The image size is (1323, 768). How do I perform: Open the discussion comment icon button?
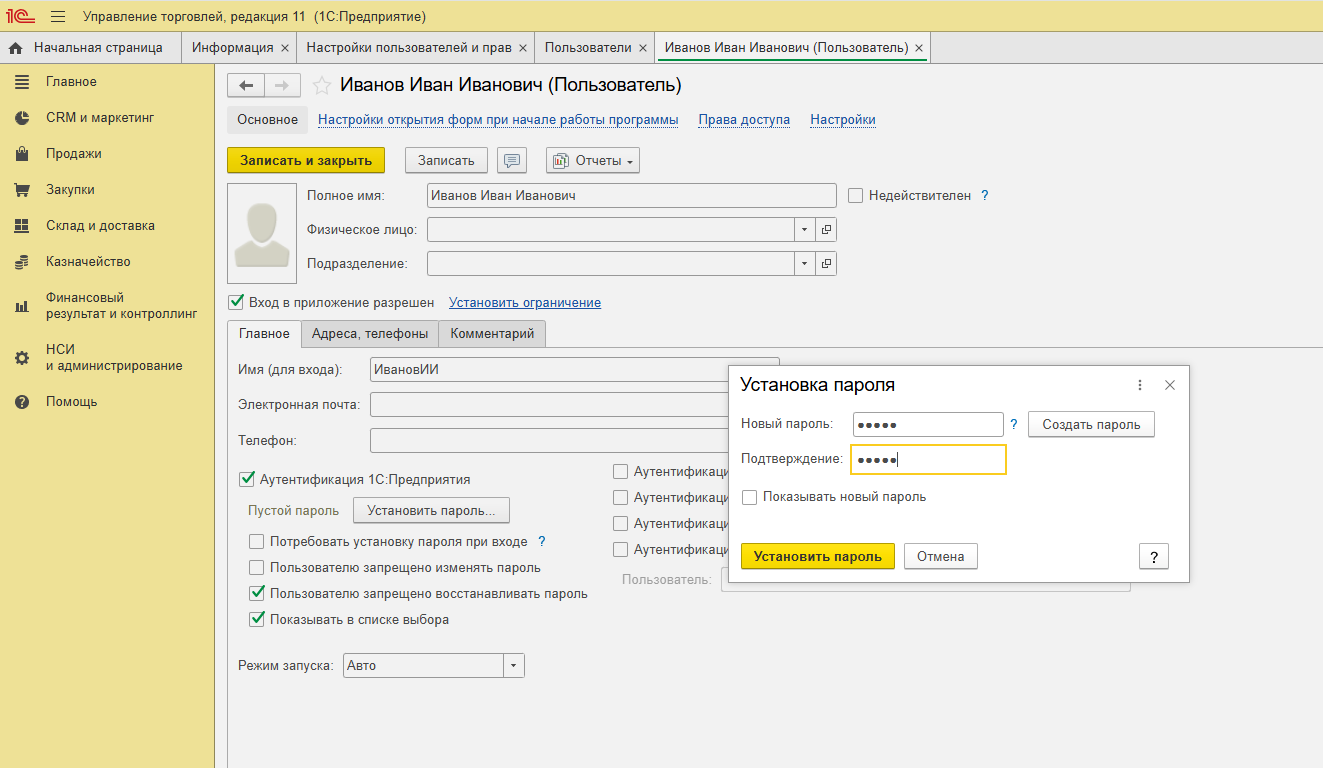512,160
